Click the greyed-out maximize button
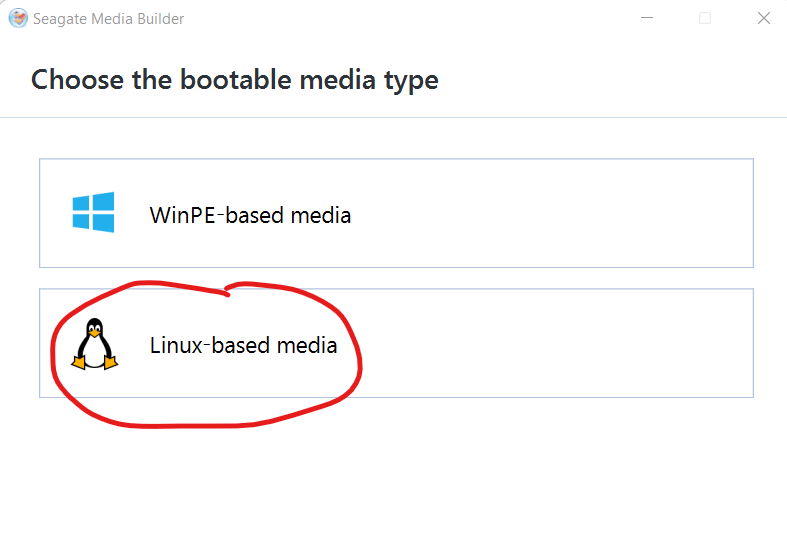787x537 pixels. (x=705, y=18)
